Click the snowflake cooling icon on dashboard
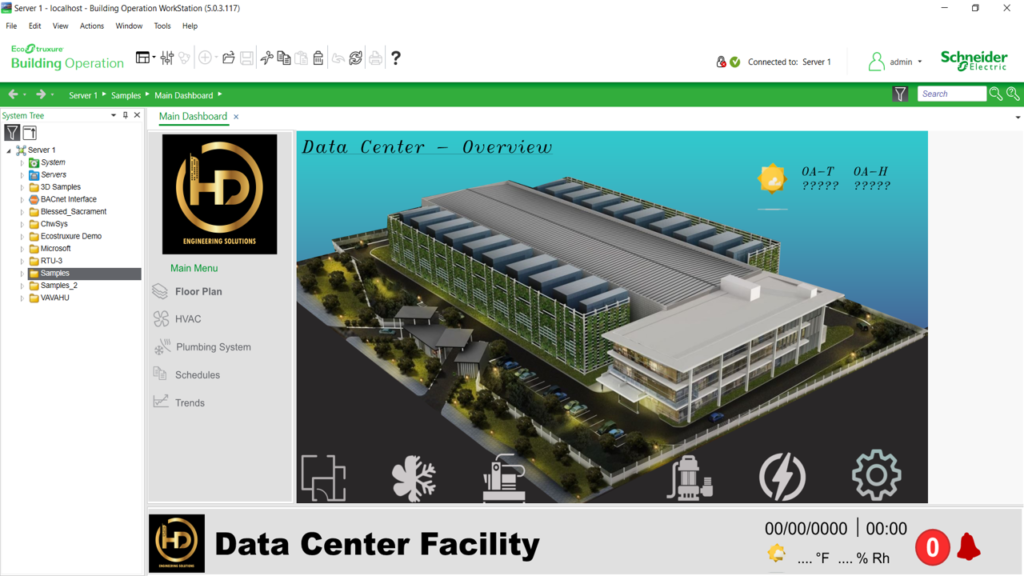 pos(413,476)
